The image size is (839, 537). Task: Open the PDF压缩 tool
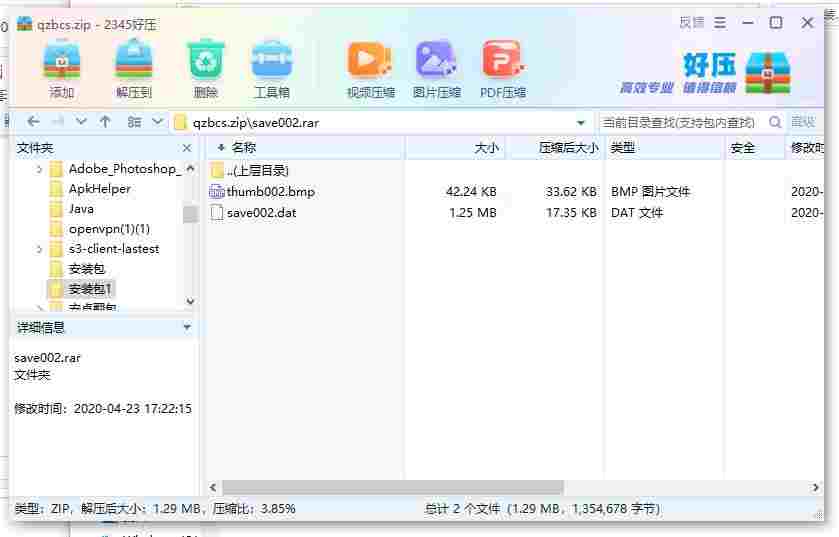[503, 60]
